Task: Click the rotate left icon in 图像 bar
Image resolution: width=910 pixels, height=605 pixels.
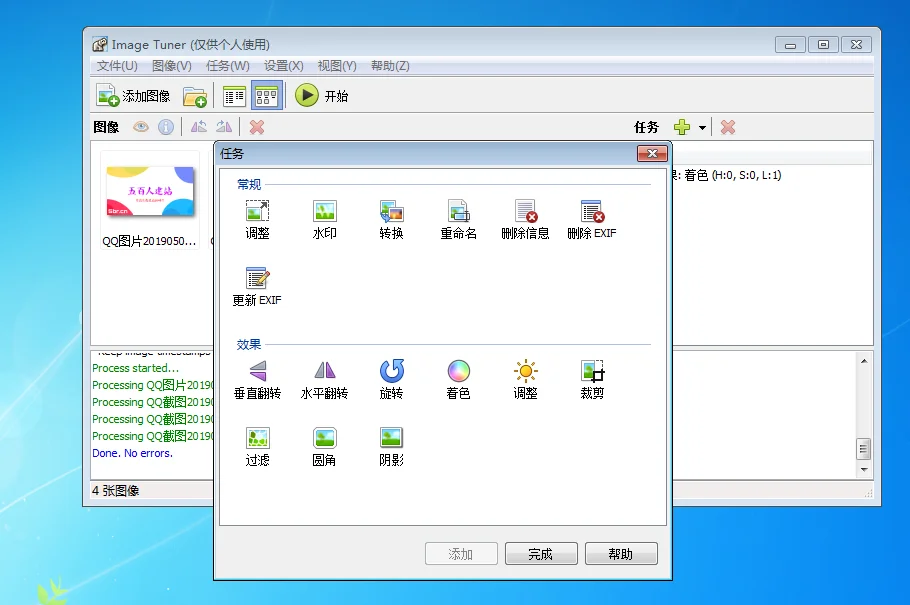Action: 198,127
